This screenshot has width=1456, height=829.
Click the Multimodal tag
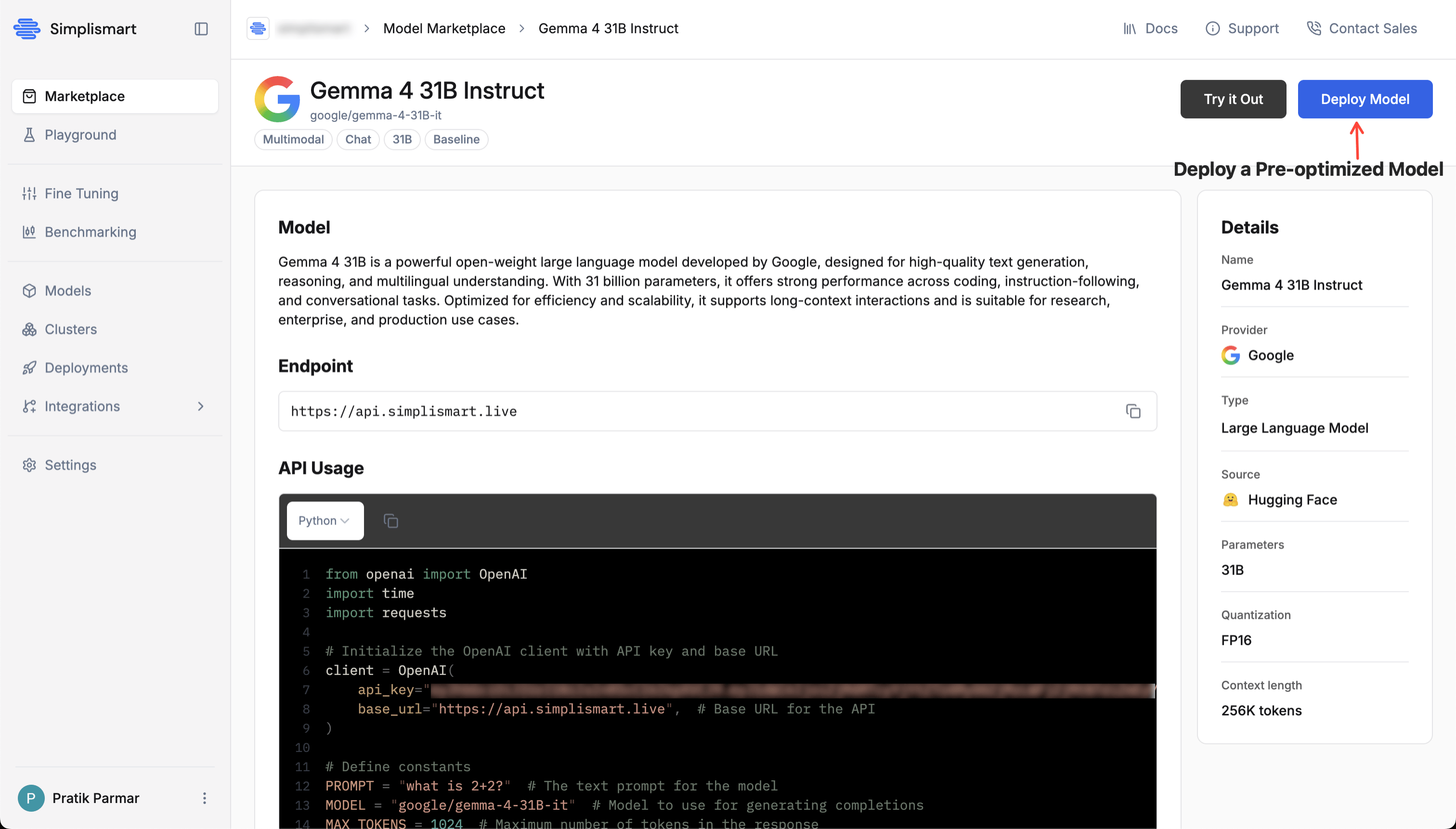coord(293,140)
